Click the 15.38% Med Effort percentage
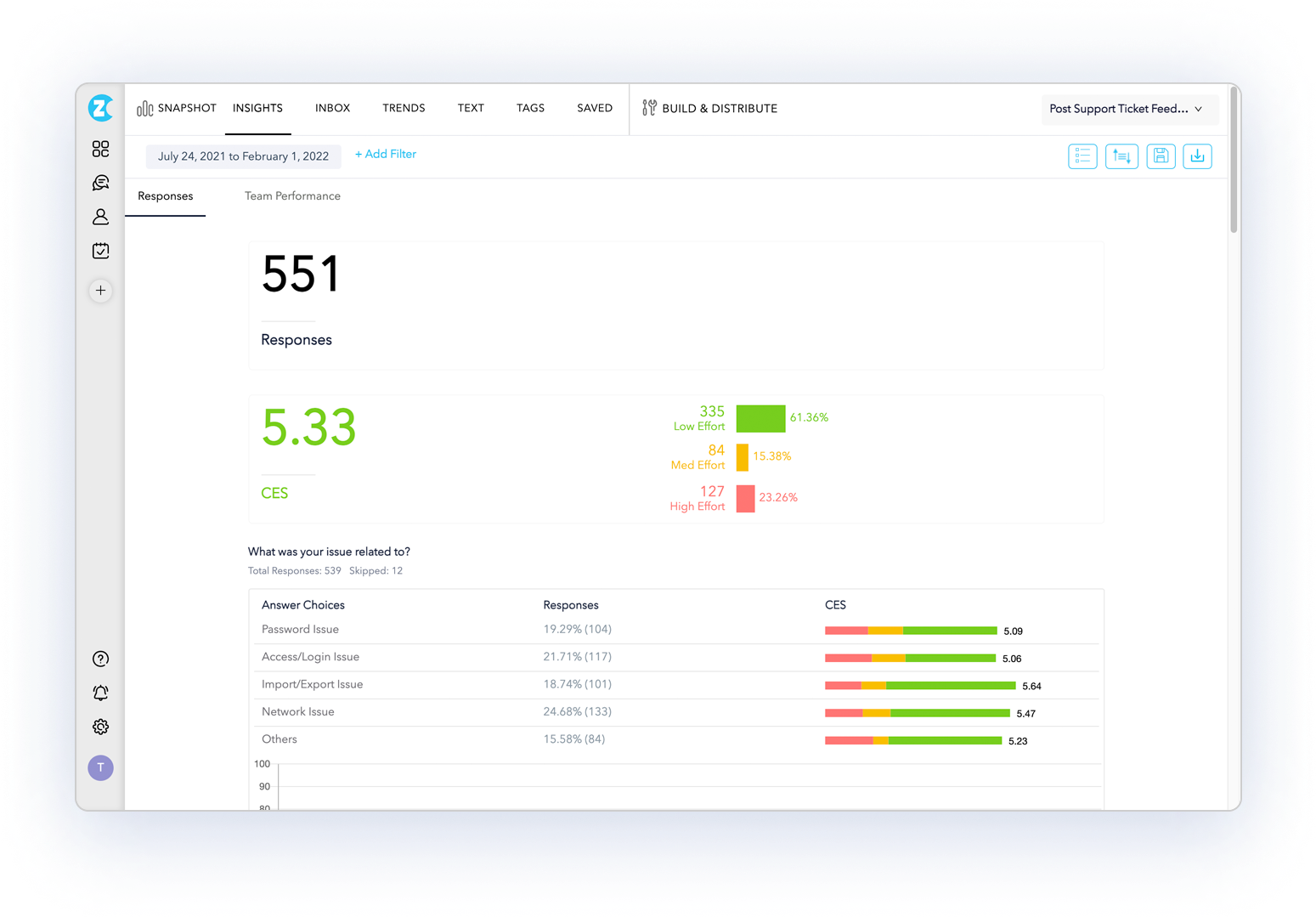1316x917 pixels. pos(772,456)
